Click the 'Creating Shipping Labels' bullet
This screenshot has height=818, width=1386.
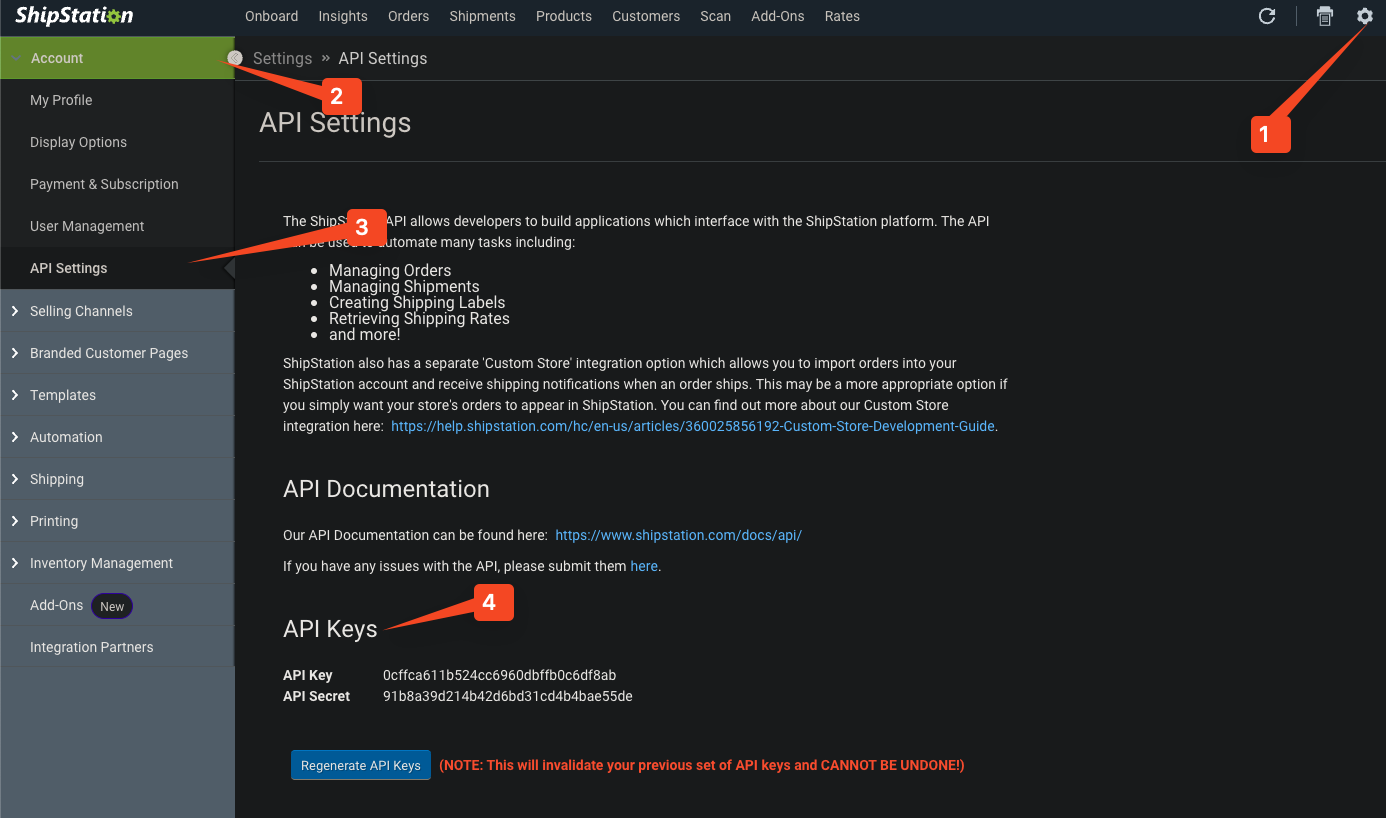point(417,302)
